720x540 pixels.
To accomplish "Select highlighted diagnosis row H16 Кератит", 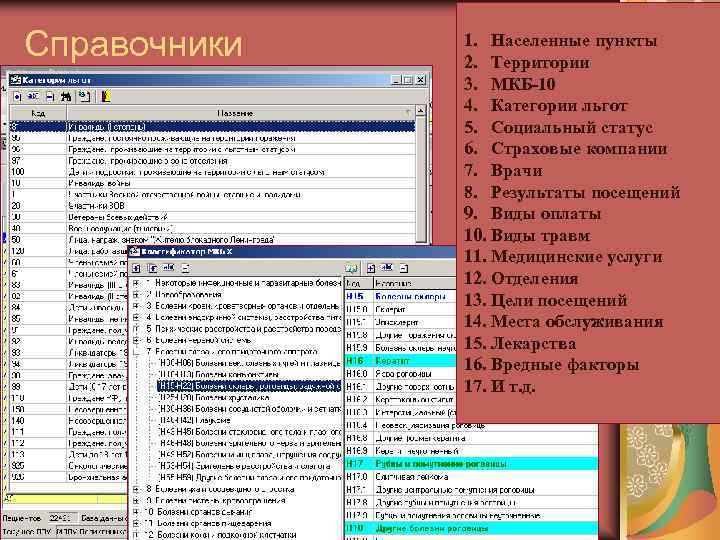I will click(x=400, y=361).
